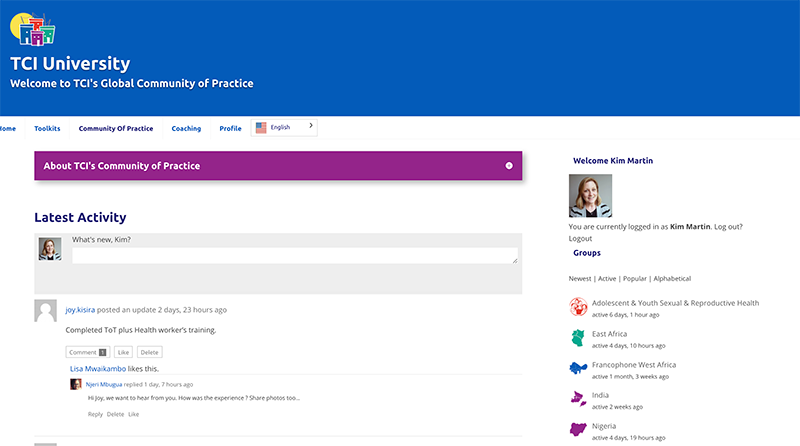This screenshot has height=446, width=800.
Task: Open the East Africa group map icon
Action: pyautogui.click(x=578, y=338)
